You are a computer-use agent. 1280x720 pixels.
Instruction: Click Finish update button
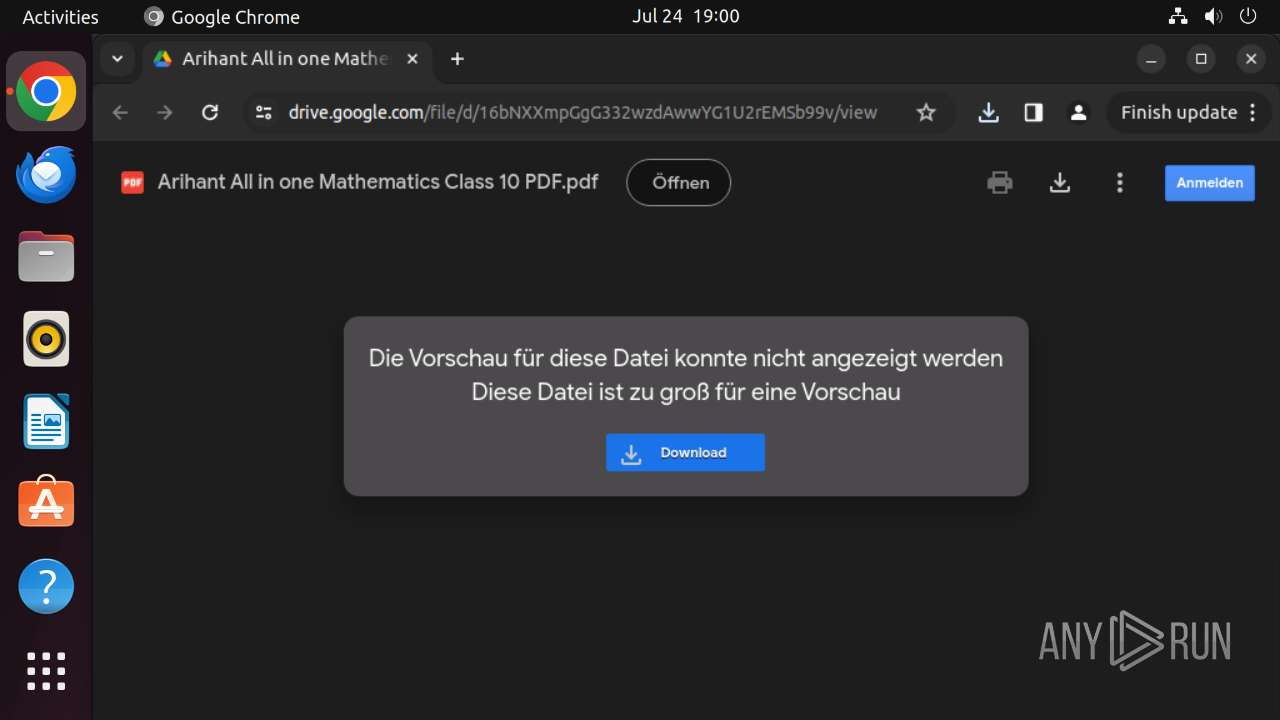click(1179, 113)
